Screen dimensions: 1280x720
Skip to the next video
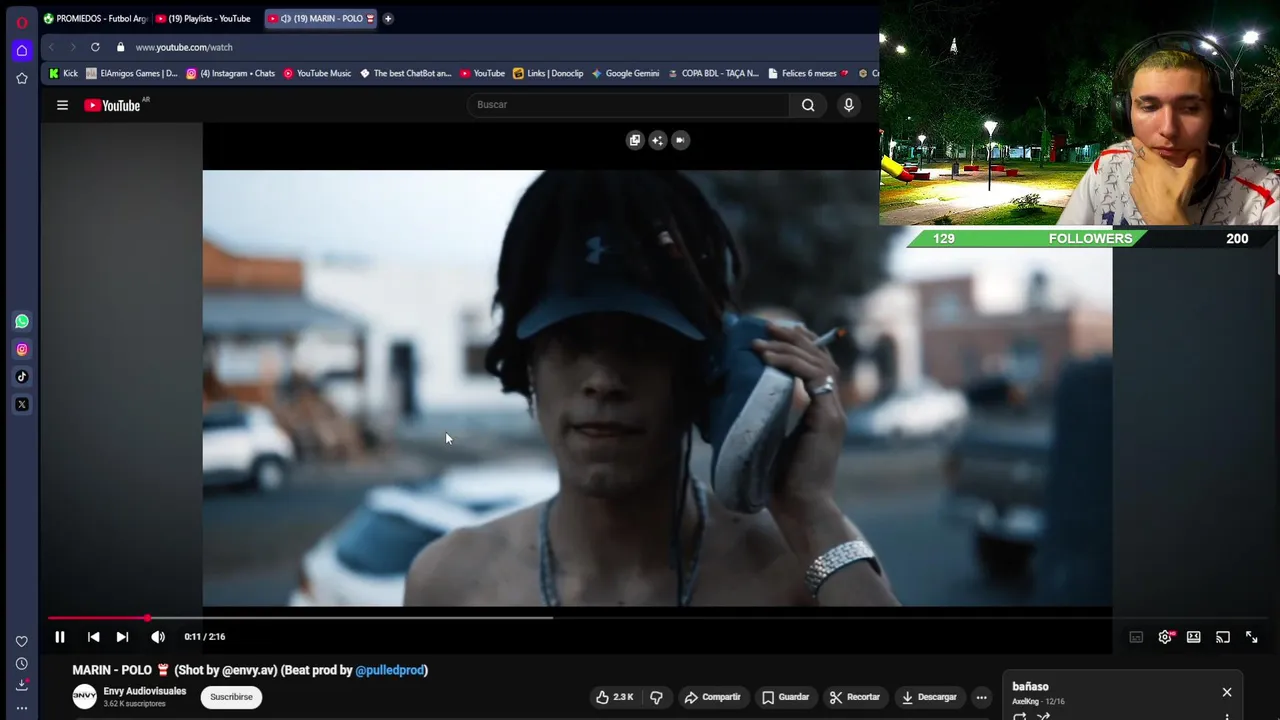[122, 637]
